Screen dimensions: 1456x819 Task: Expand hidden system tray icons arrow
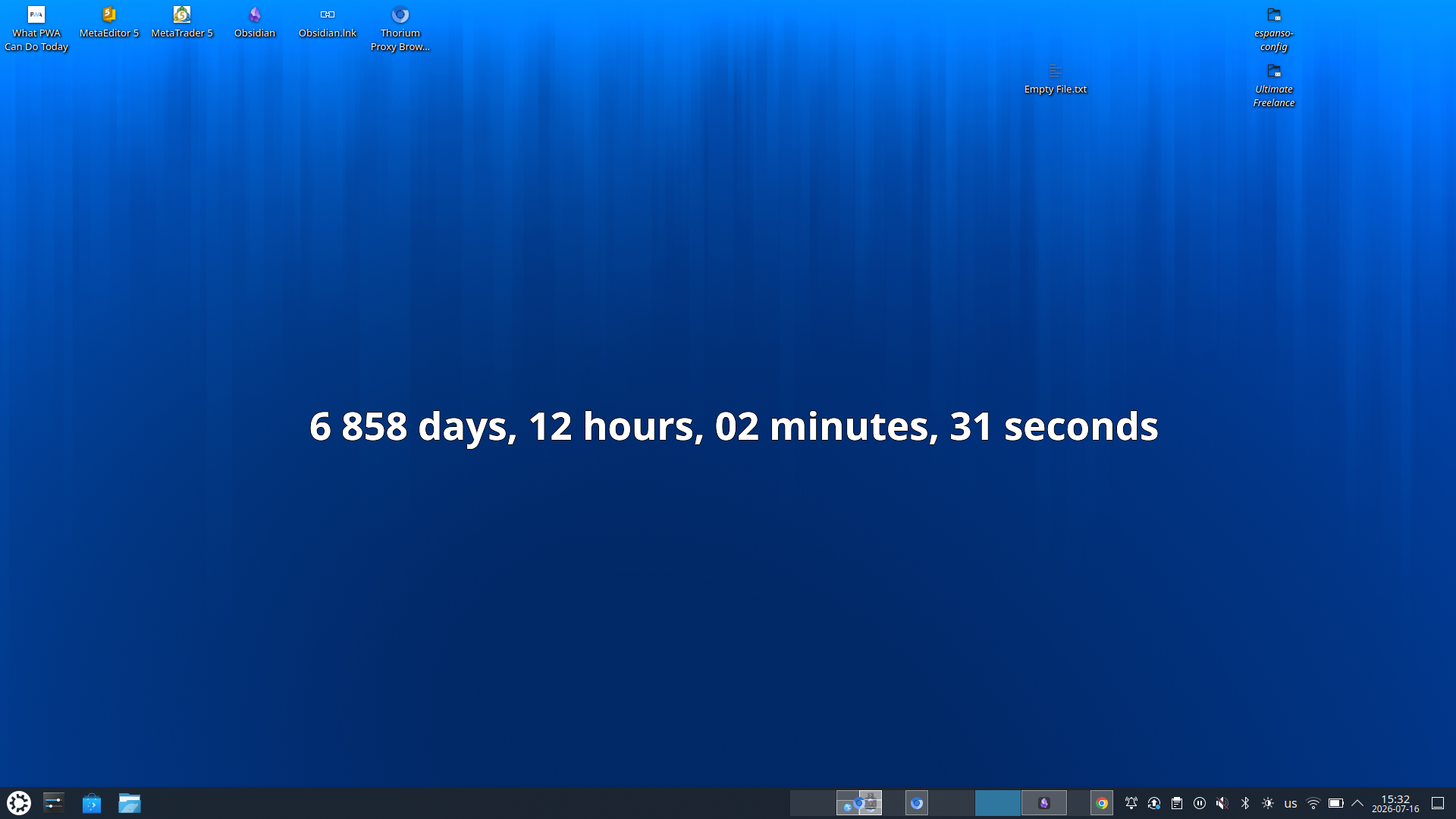coord(1357,803)
